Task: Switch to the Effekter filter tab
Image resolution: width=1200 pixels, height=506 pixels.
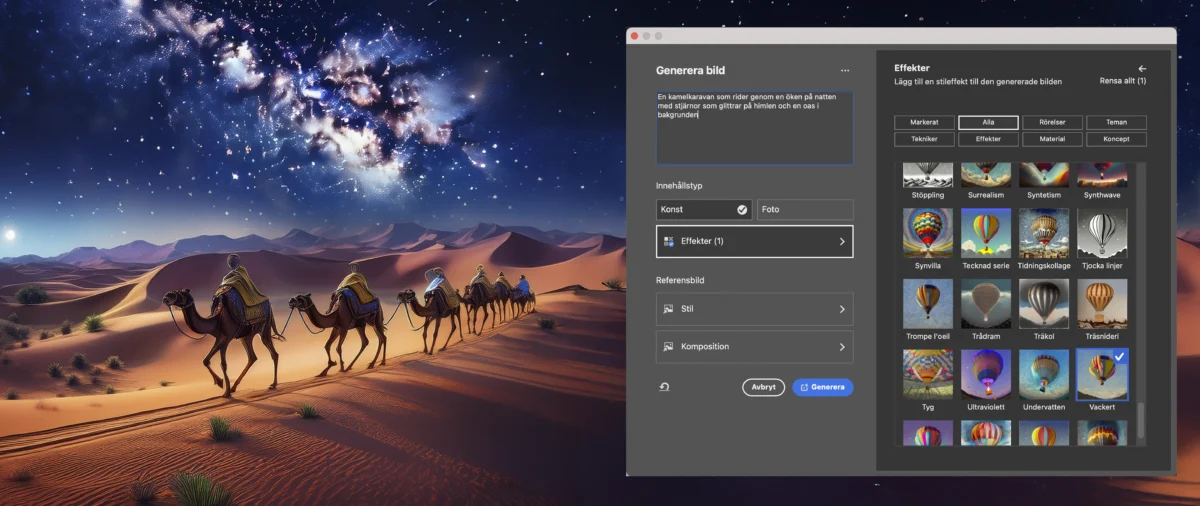Action: (988, 139)
